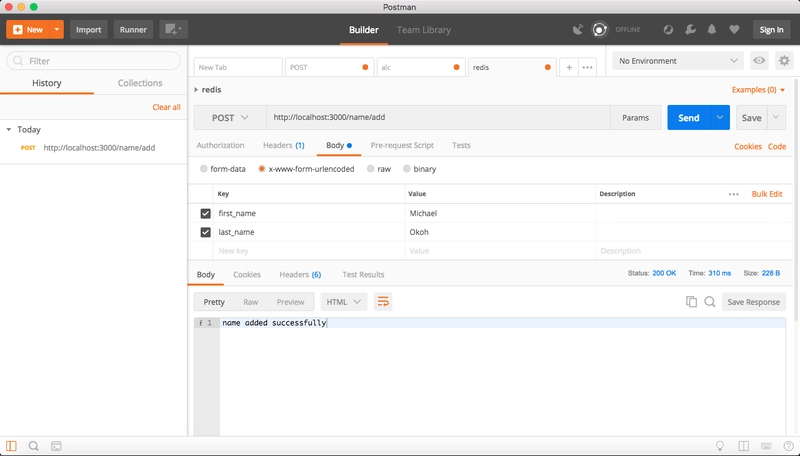Viewport: 800px width, 456px height.
Task: Expand the Examples (0) dropdown
Action: point(758,90)
